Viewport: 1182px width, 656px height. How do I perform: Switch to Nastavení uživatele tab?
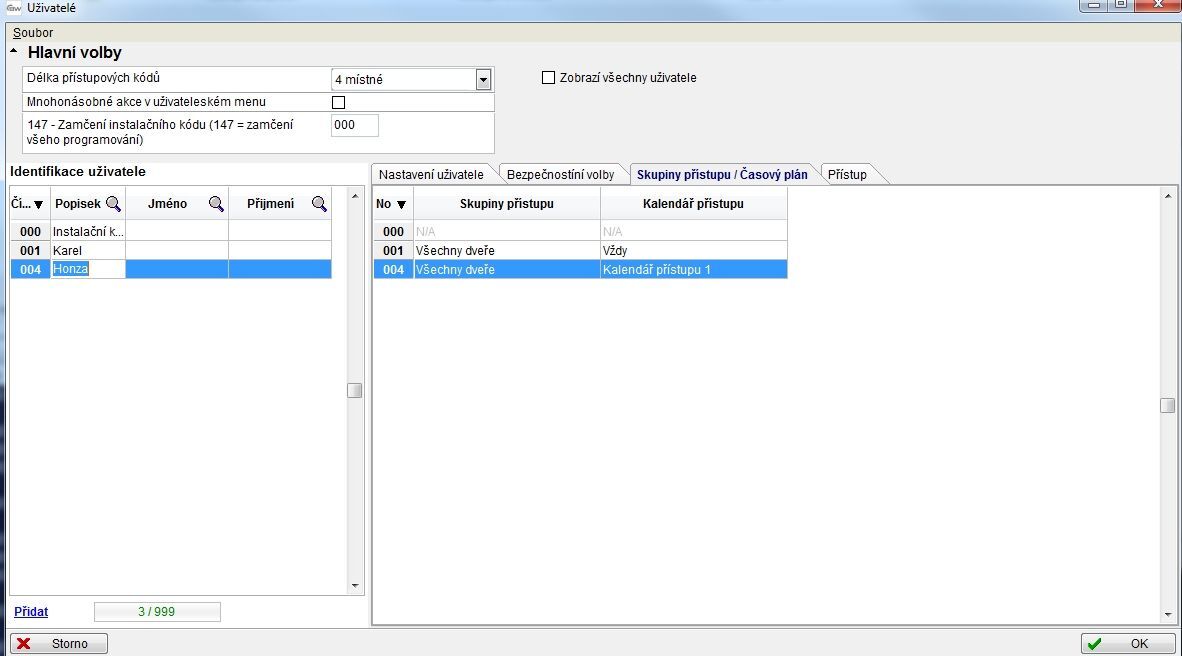pos(431,175)
